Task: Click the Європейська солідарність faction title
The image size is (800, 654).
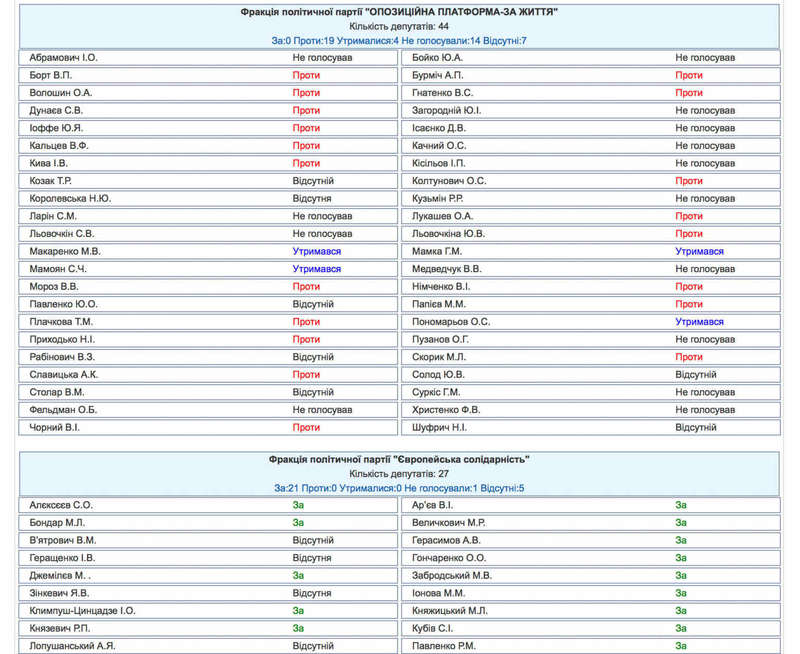Action: coord(399,459)
